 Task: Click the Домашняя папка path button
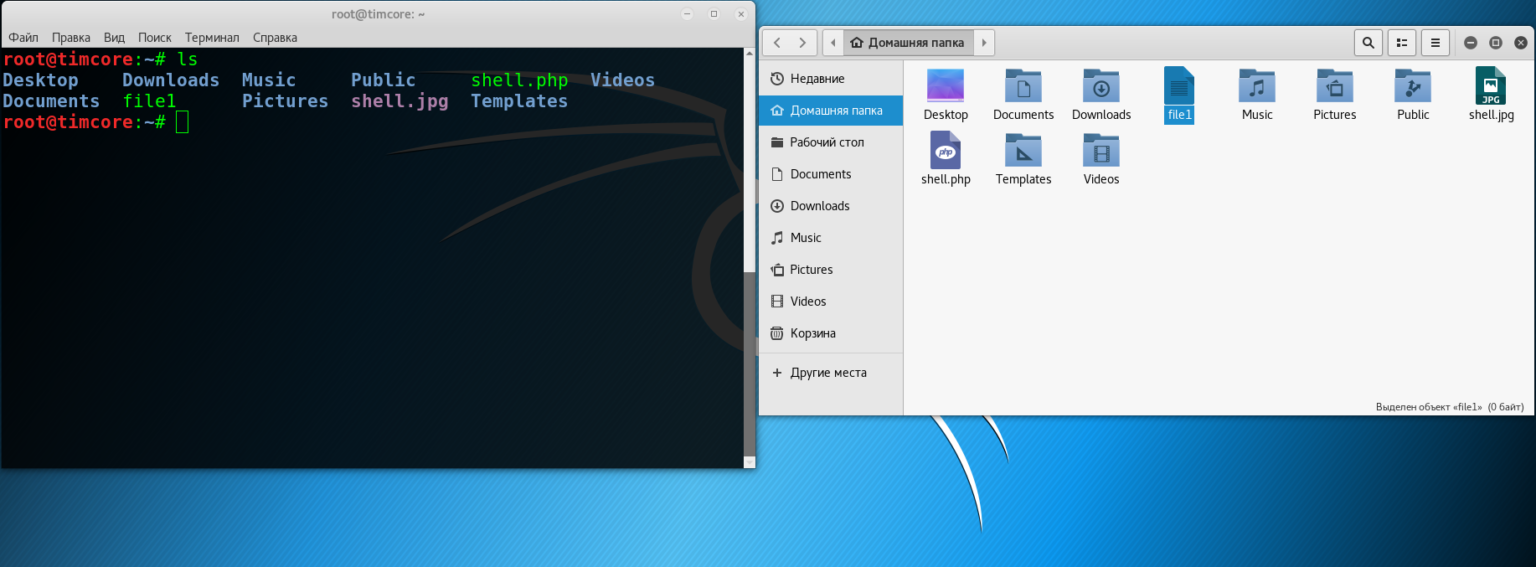pyautogui.click(x=908, y=43)
